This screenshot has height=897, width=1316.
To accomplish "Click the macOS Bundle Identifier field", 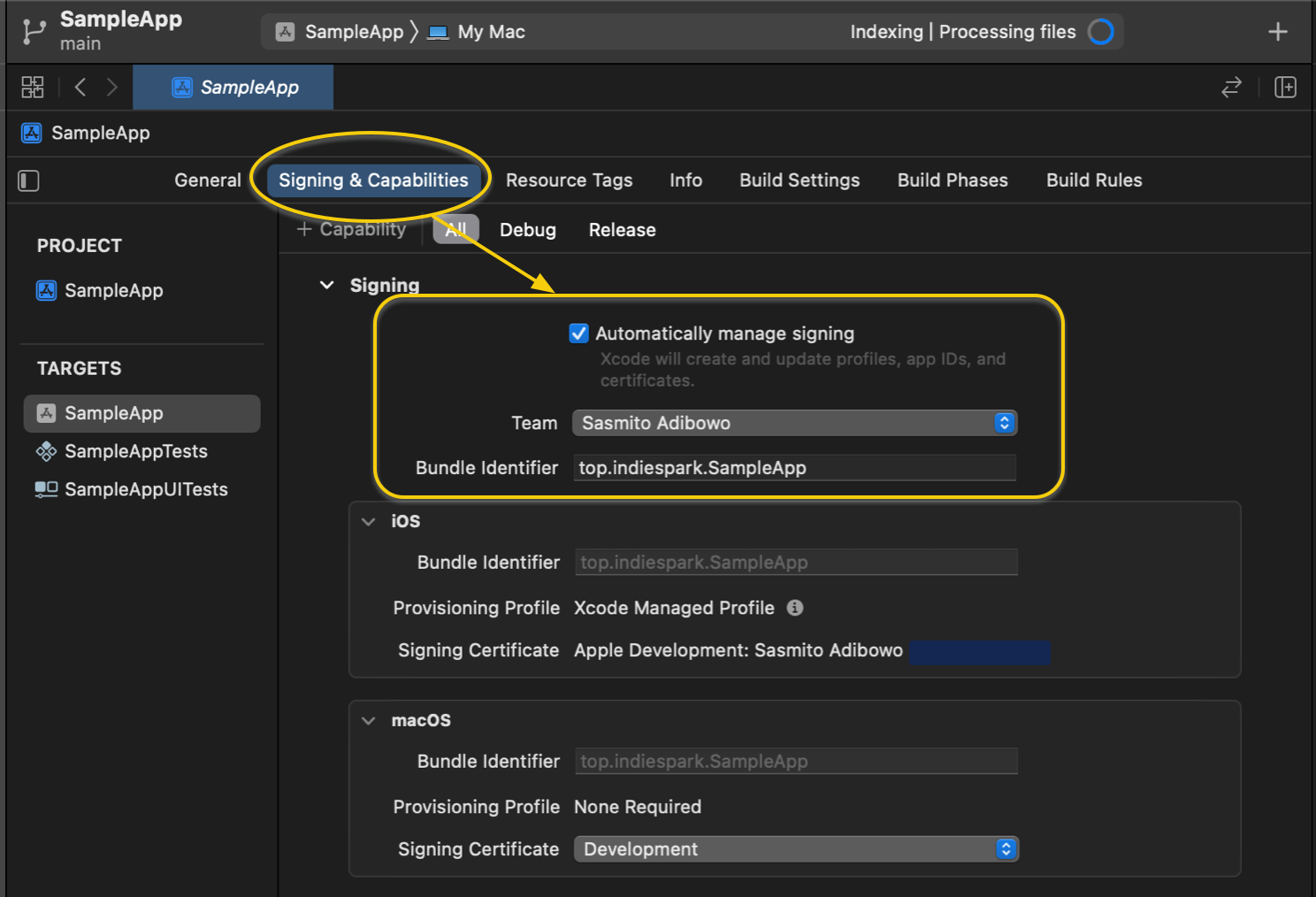I will point(797,762).
